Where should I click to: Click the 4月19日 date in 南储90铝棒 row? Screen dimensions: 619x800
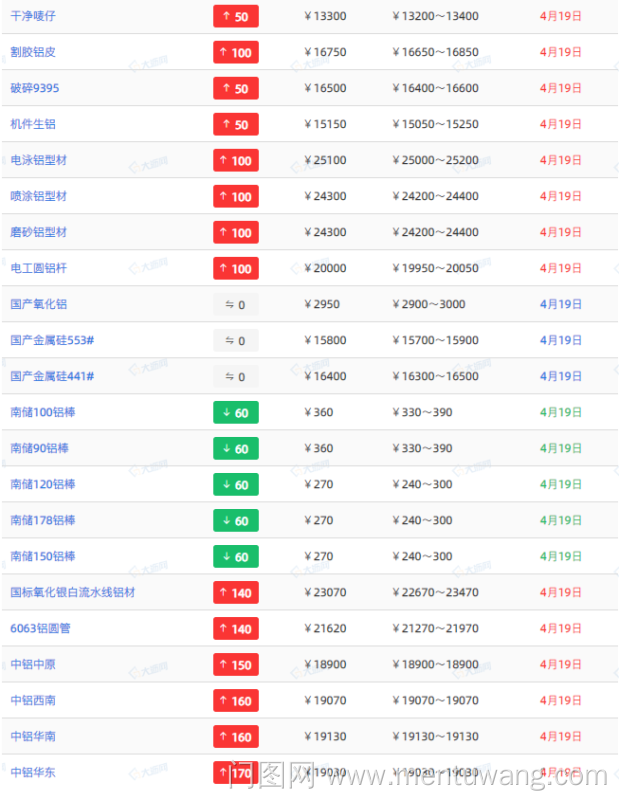[x=561, y=448]
